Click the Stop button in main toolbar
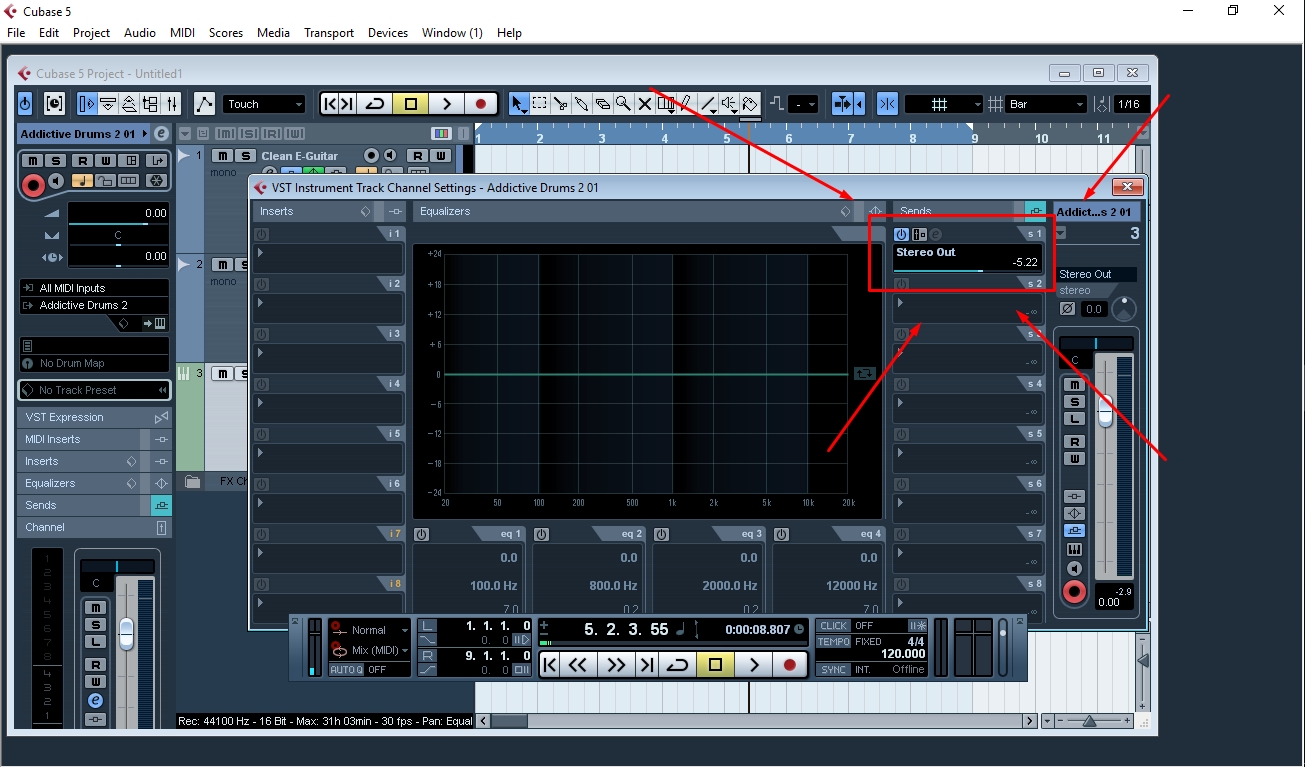The height and width of the screenshot is (767, 1305). coord(410,104)
